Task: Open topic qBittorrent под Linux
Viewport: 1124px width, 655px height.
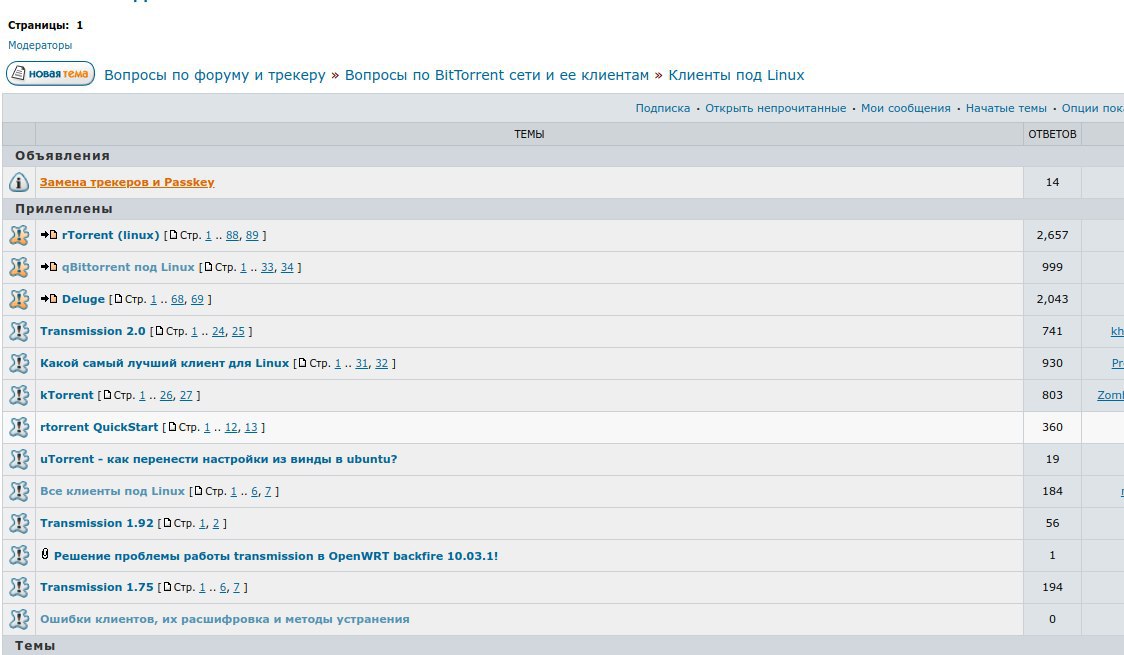Action: (x=128, y=267)
